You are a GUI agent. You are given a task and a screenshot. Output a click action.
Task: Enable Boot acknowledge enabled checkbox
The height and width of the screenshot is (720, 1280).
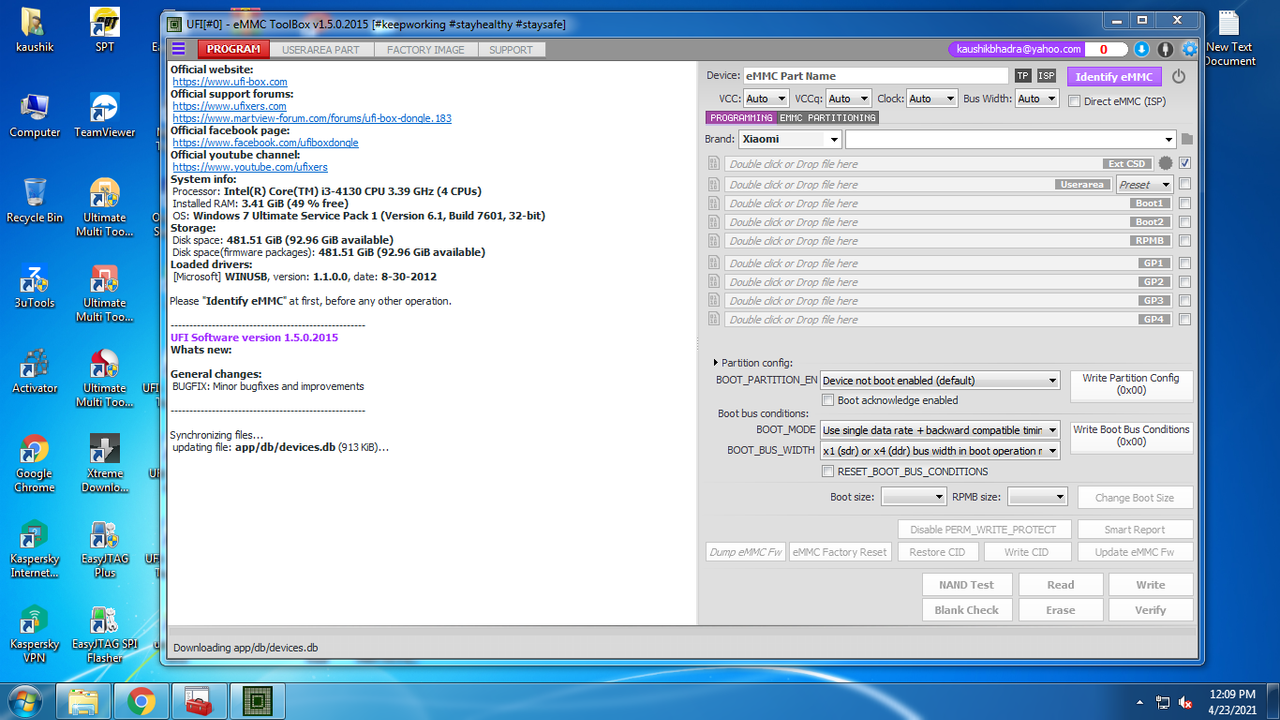pos(828,400)
